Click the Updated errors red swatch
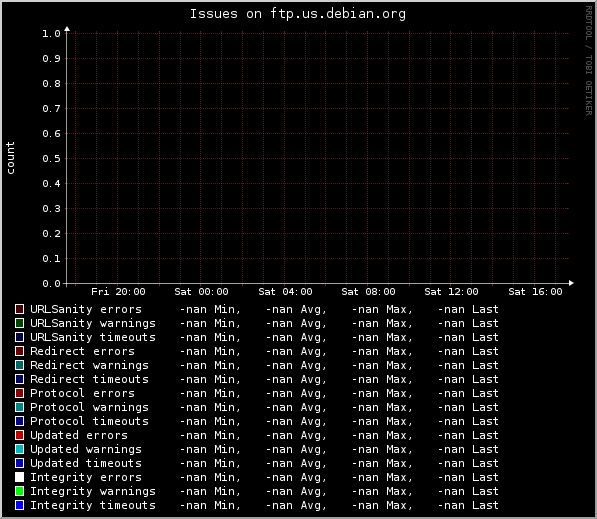 [x=19, y=435]
